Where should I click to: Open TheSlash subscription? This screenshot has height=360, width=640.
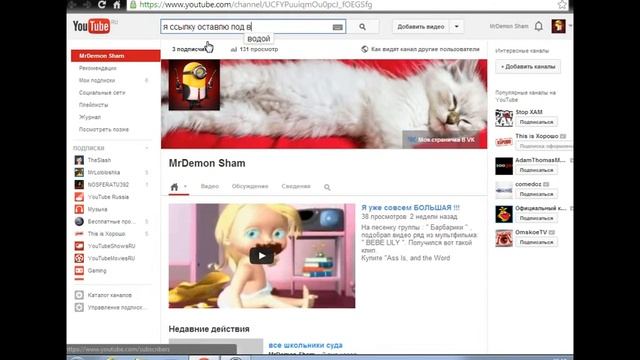(99, 160)
